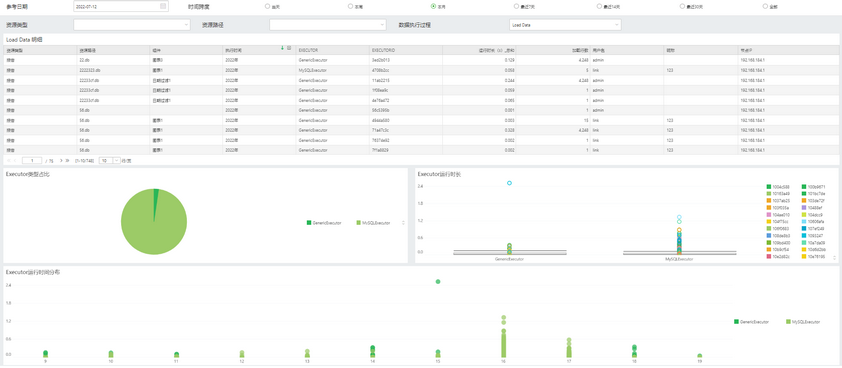Click the Executor运行时长 legend paging arrows
This screenshot has width=842, height=368.
(834, 257)
